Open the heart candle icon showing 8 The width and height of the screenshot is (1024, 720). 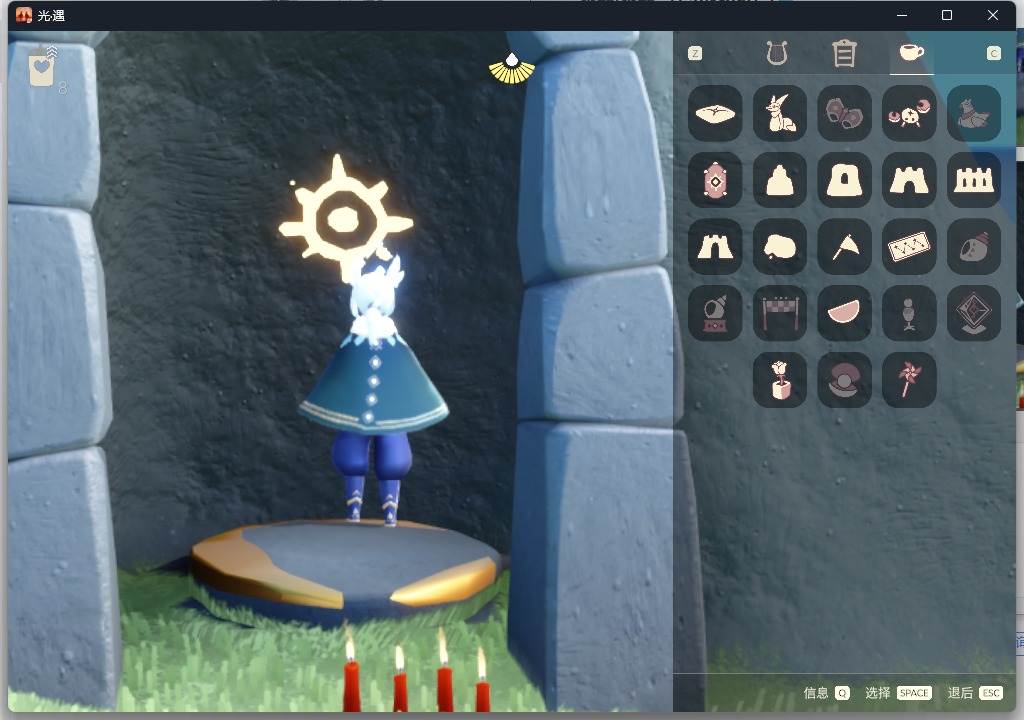tap(44, 68)
